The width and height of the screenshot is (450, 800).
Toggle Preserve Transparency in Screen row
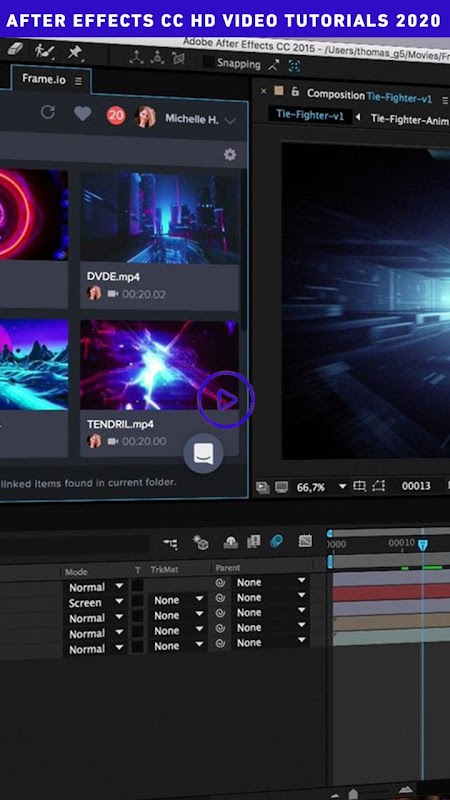tap(137, 602)
